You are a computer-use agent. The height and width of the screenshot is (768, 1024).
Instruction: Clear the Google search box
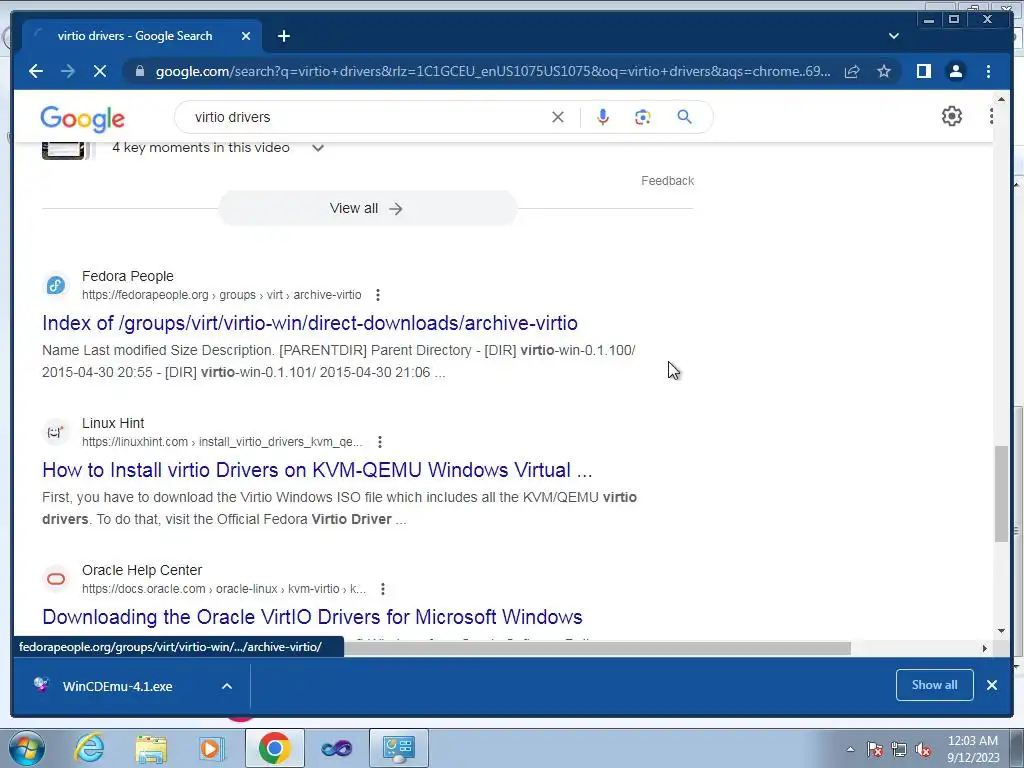pos(558,117)
